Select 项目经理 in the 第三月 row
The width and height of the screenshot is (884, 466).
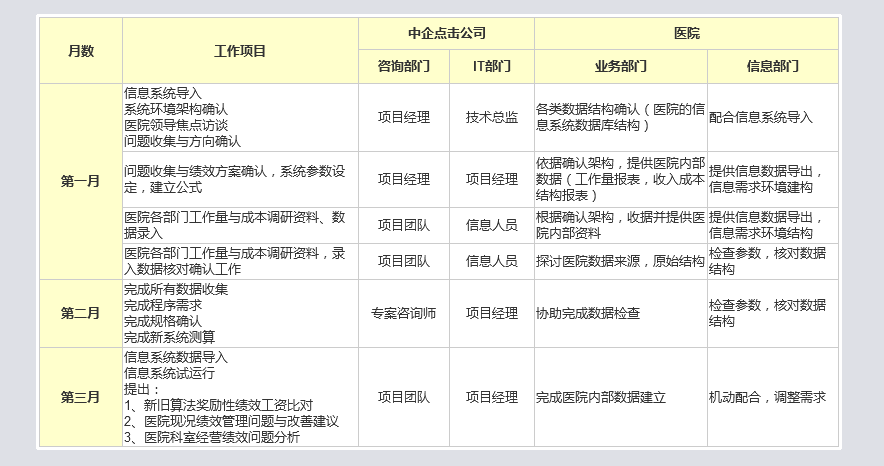pyautogui.click(x=492, y=397)
